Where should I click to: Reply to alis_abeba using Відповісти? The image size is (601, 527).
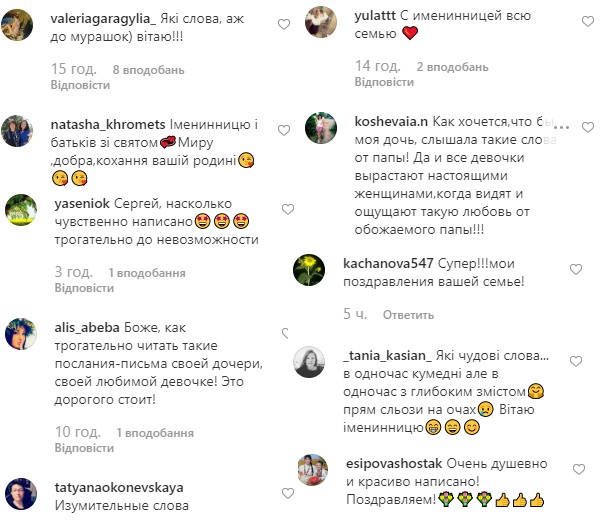pos(84,448)
